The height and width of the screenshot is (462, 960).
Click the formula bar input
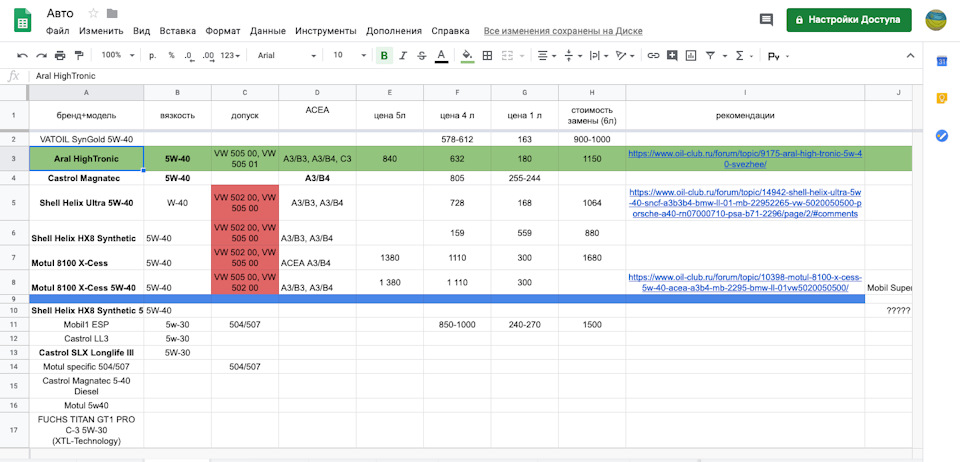[478, 76]
